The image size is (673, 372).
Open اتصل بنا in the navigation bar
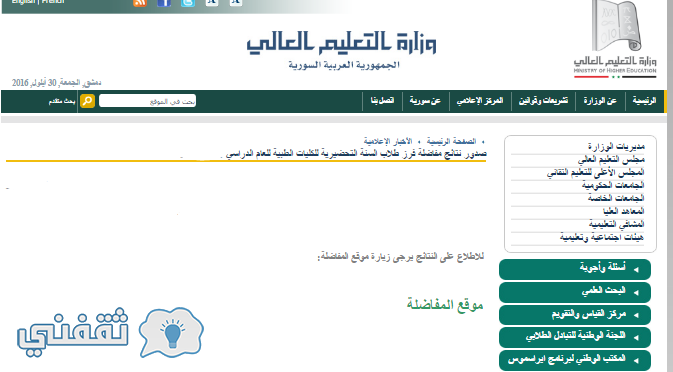pyautogui.click(x=382, y=101)
